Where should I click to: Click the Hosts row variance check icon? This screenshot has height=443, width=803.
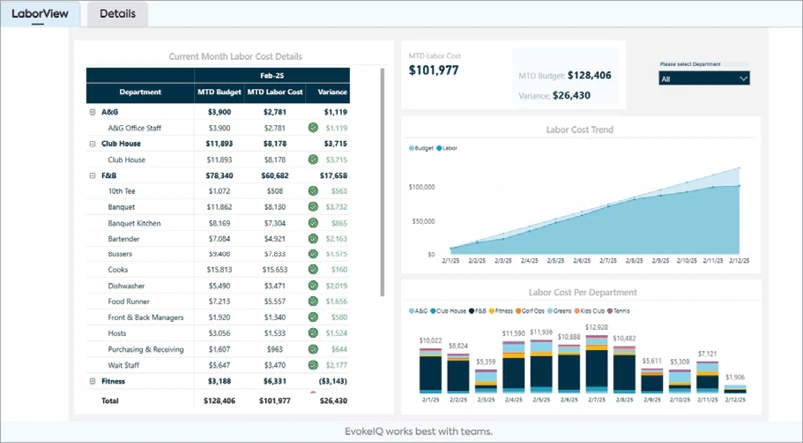pos(313,333)
